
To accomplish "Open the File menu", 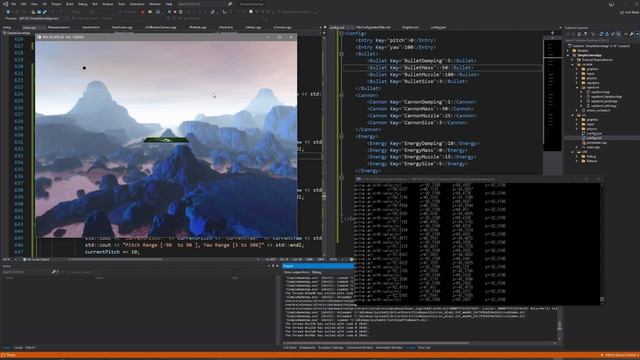I will [x=13, y=4].
